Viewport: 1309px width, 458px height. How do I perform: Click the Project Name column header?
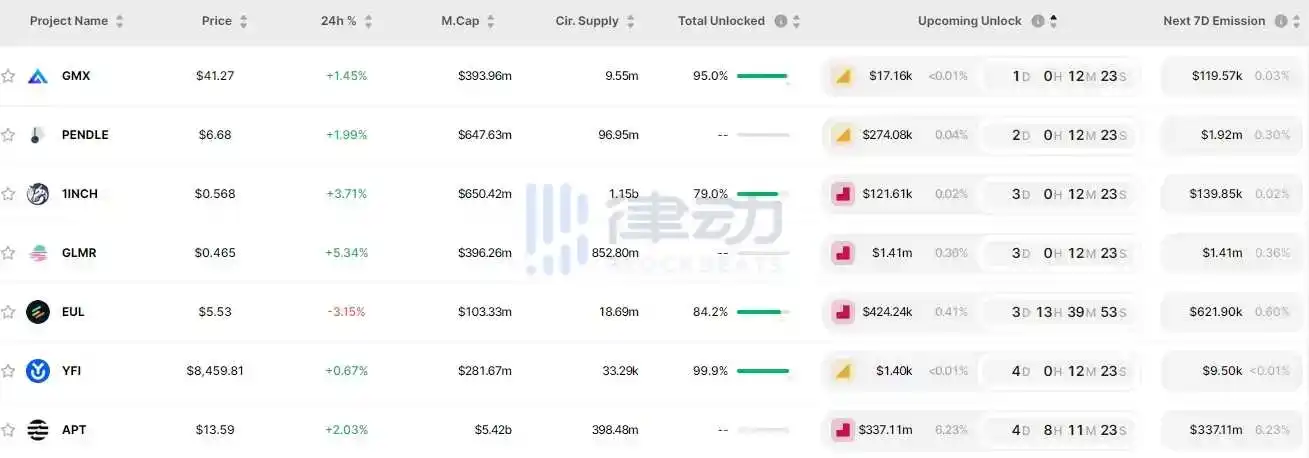[x=68, y=21]
